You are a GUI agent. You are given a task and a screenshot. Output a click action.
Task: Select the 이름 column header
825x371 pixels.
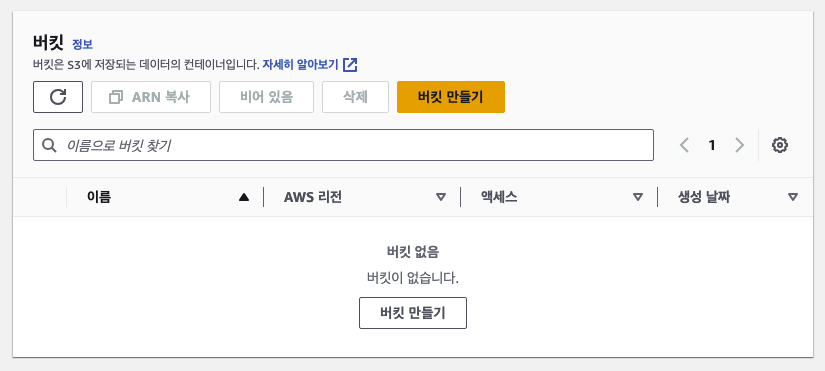[99, 197]
